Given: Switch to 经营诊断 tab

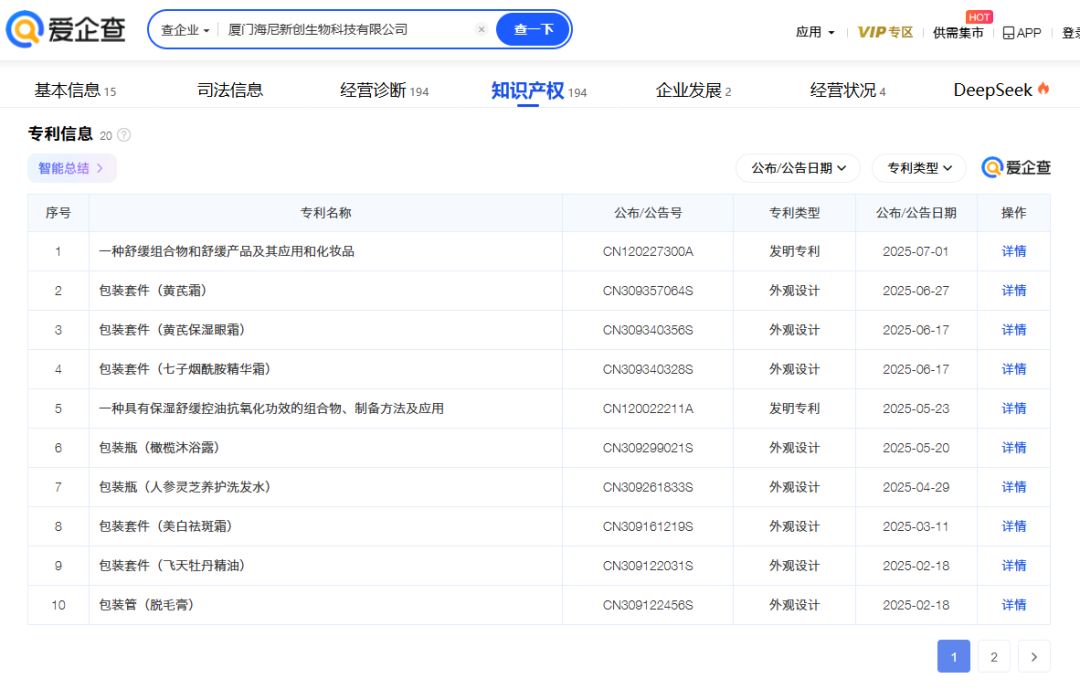Looking at the screenshot, I should pos(384,90).
